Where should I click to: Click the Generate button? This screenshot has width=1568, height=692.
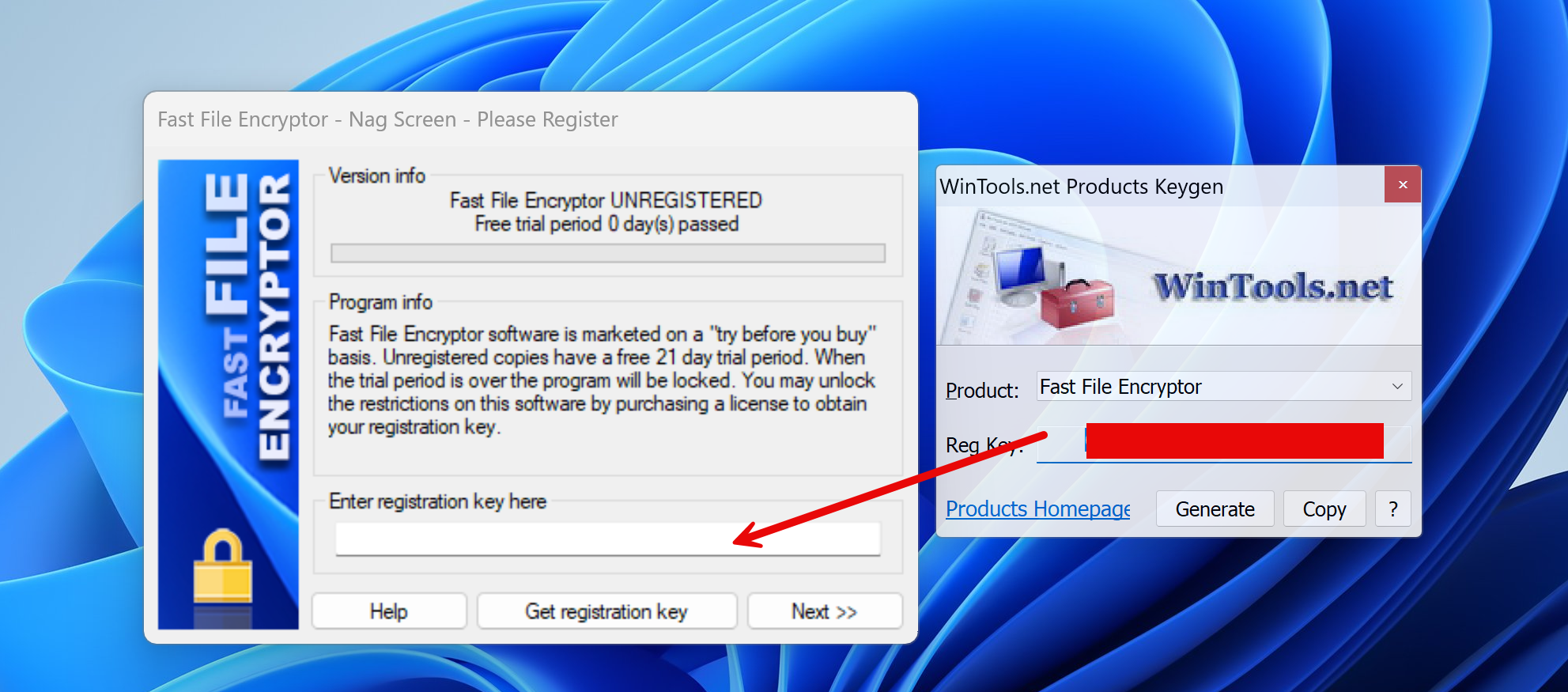coord(1215,509)
